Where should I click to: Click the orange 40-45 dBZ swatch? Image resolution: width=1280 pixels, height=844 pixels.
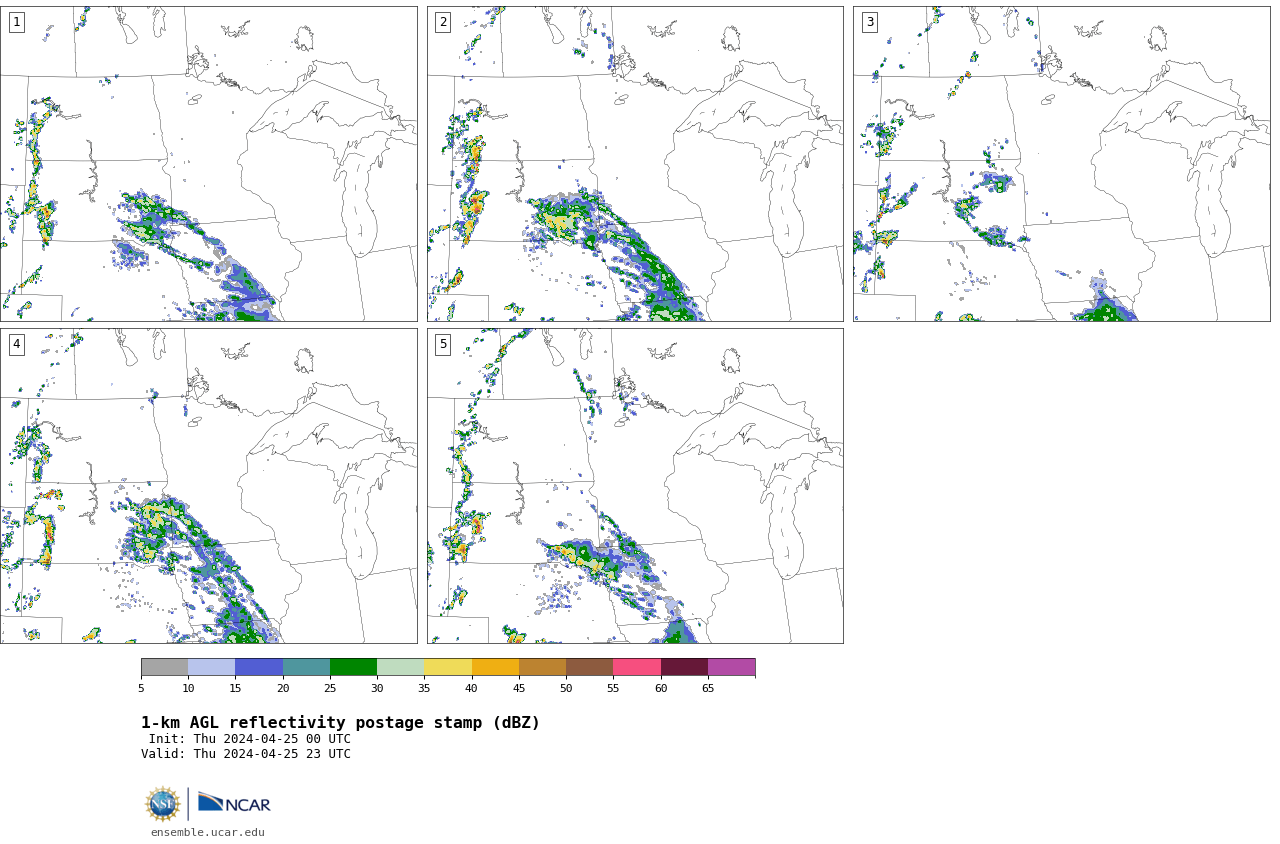495,667
